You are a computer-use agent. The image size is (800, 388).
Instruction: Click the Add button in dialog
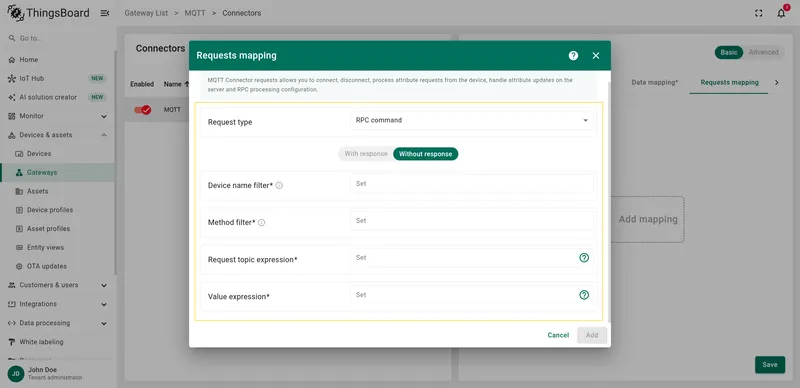tap(592, 335)
